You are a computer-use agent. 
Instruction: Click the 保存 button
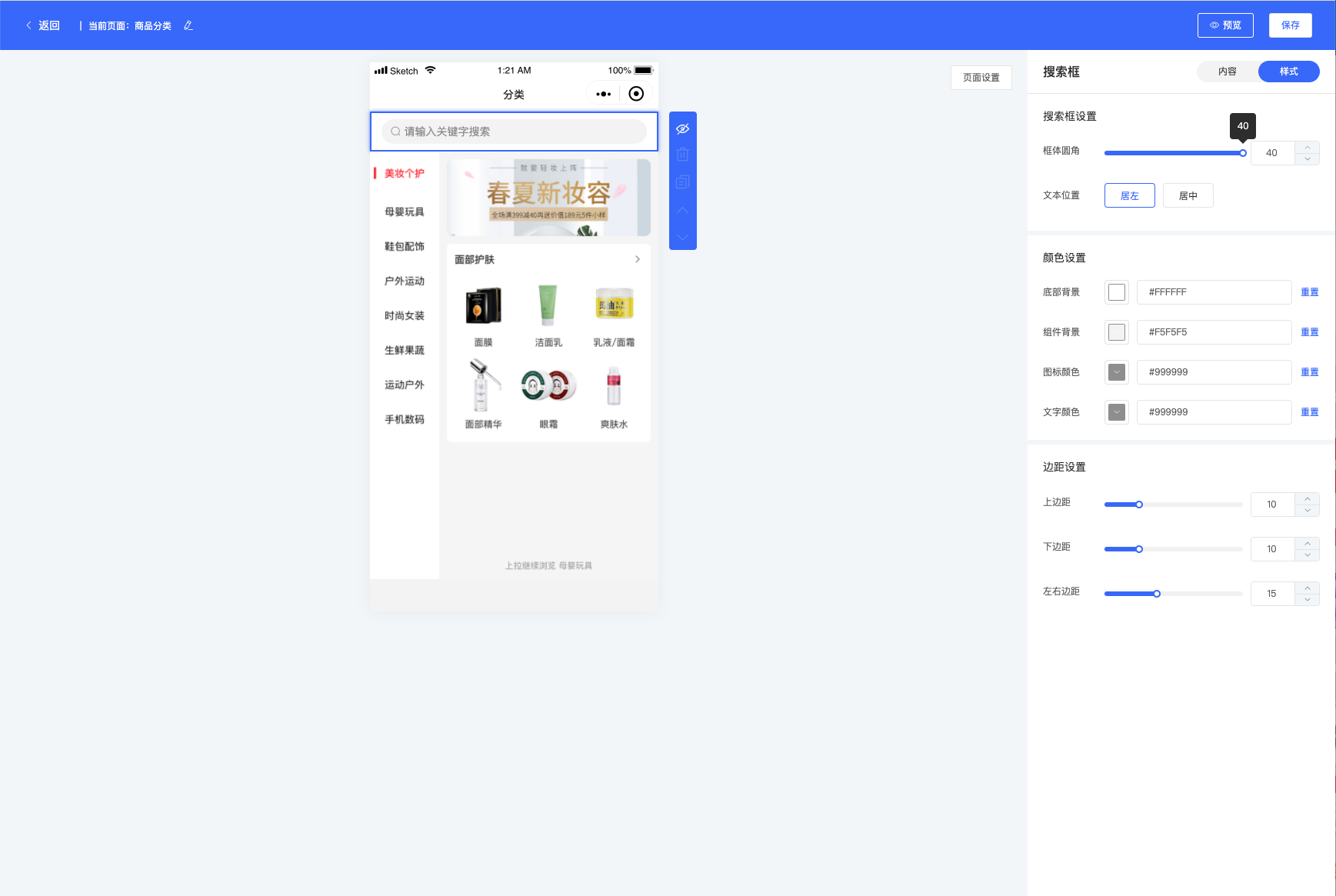(x=1290, y=25)
